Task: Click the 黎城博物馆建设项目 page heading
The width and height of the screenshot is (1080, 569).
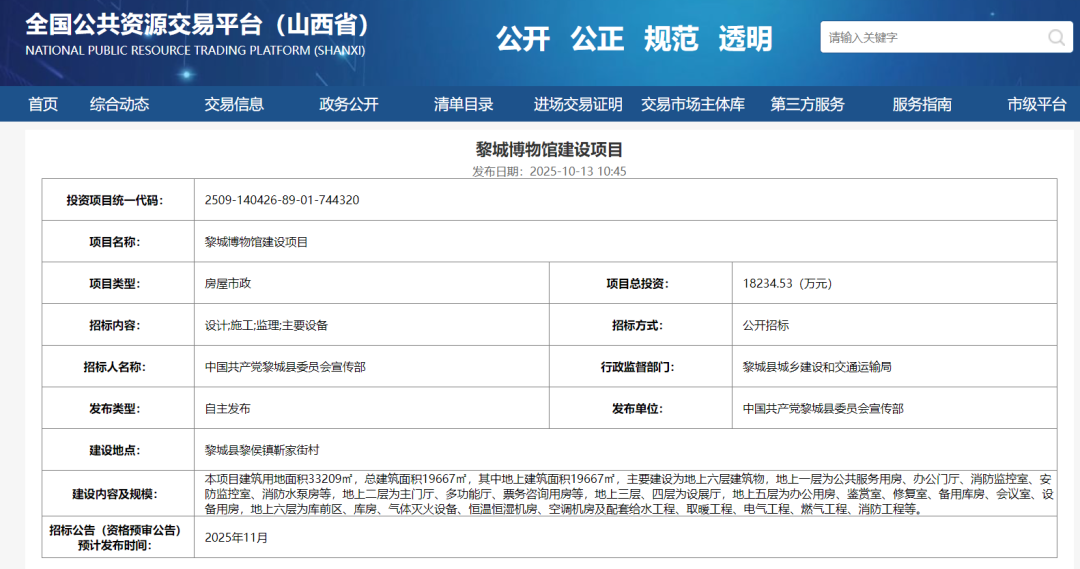Action: pyautogui.click(x=549, y=150)
